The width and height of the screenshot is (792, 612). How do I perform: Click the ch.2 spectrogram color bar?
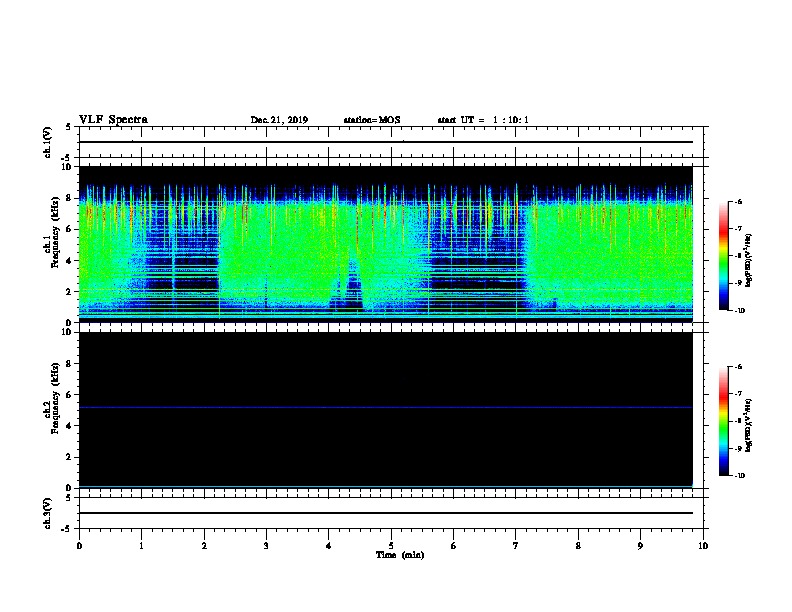(723, 421)
